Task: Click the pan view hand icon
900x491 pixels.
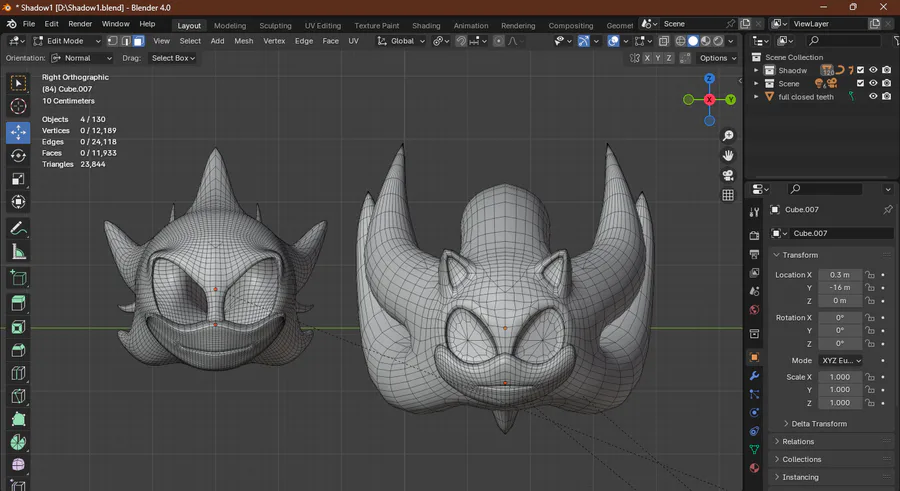Action: tap(728, 155)
